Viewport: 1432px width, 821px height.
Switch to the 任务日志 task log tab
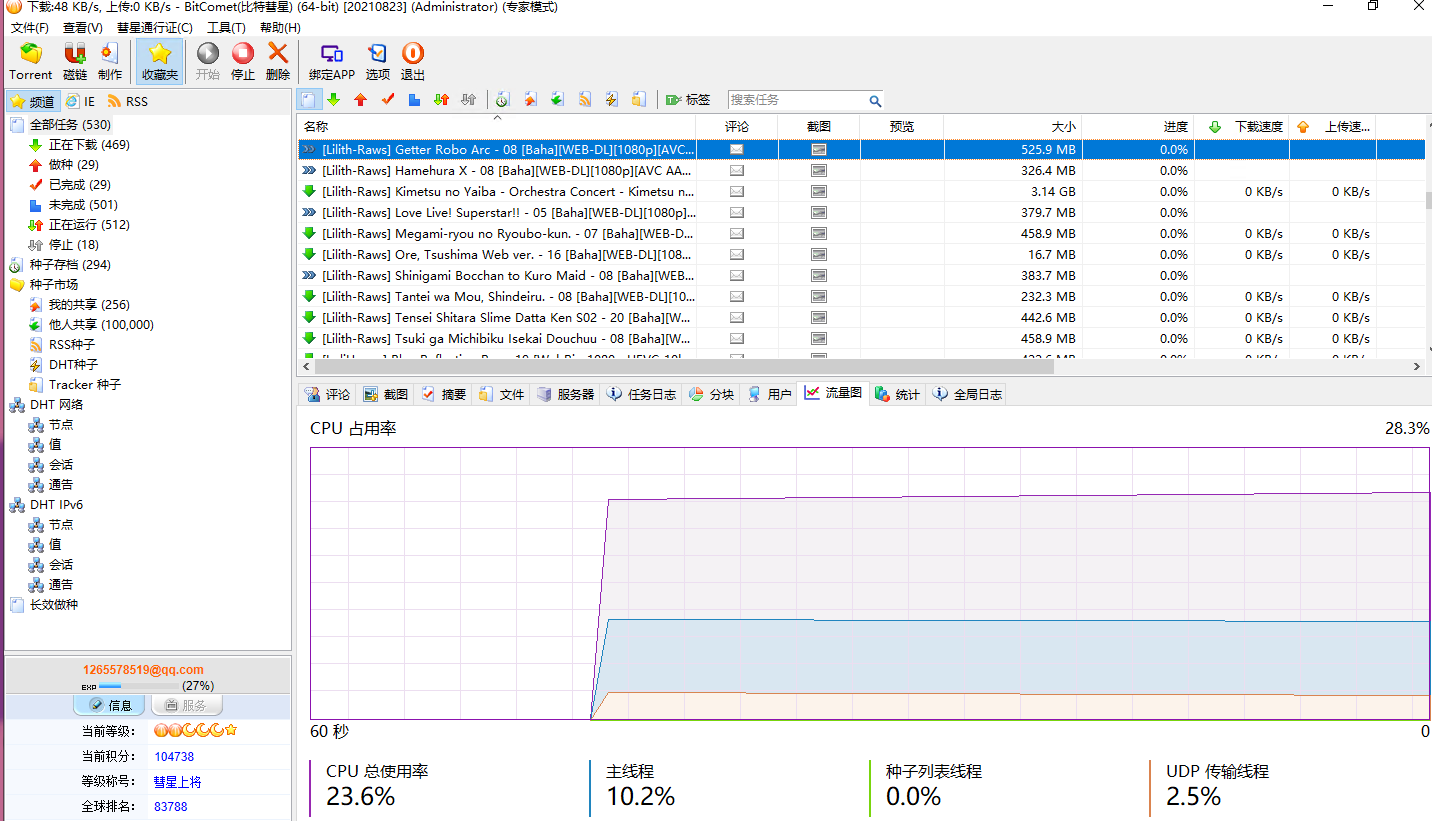[642, 394]
